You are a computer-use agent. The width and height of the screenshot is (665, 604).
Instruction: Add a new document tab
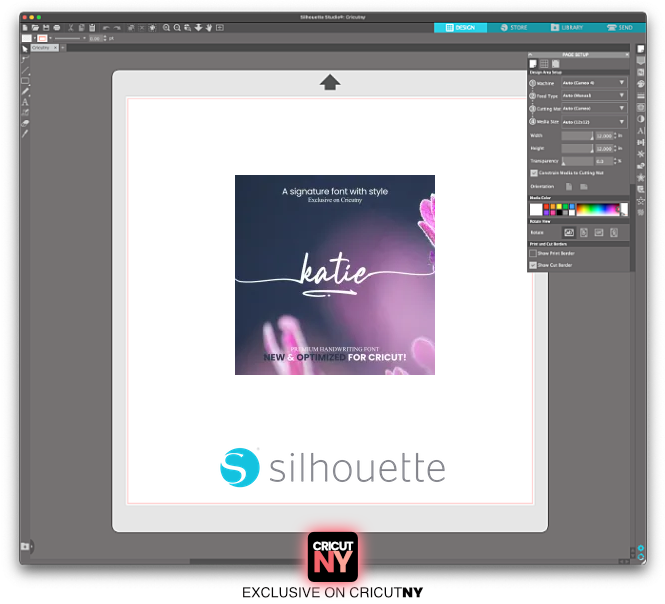(x=63, y=48)
